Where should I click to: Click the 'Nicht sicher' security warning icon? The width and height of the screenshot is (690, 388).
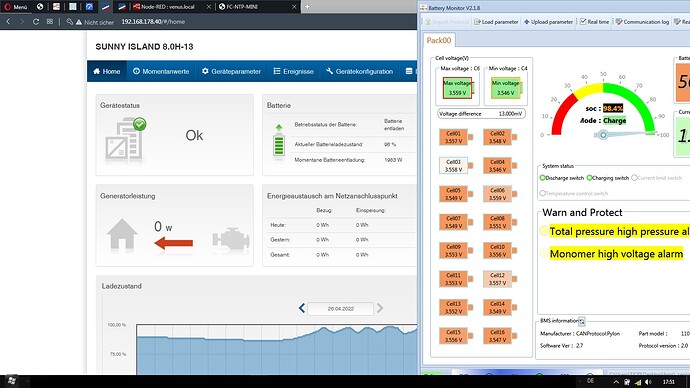[x=79, y=22]
